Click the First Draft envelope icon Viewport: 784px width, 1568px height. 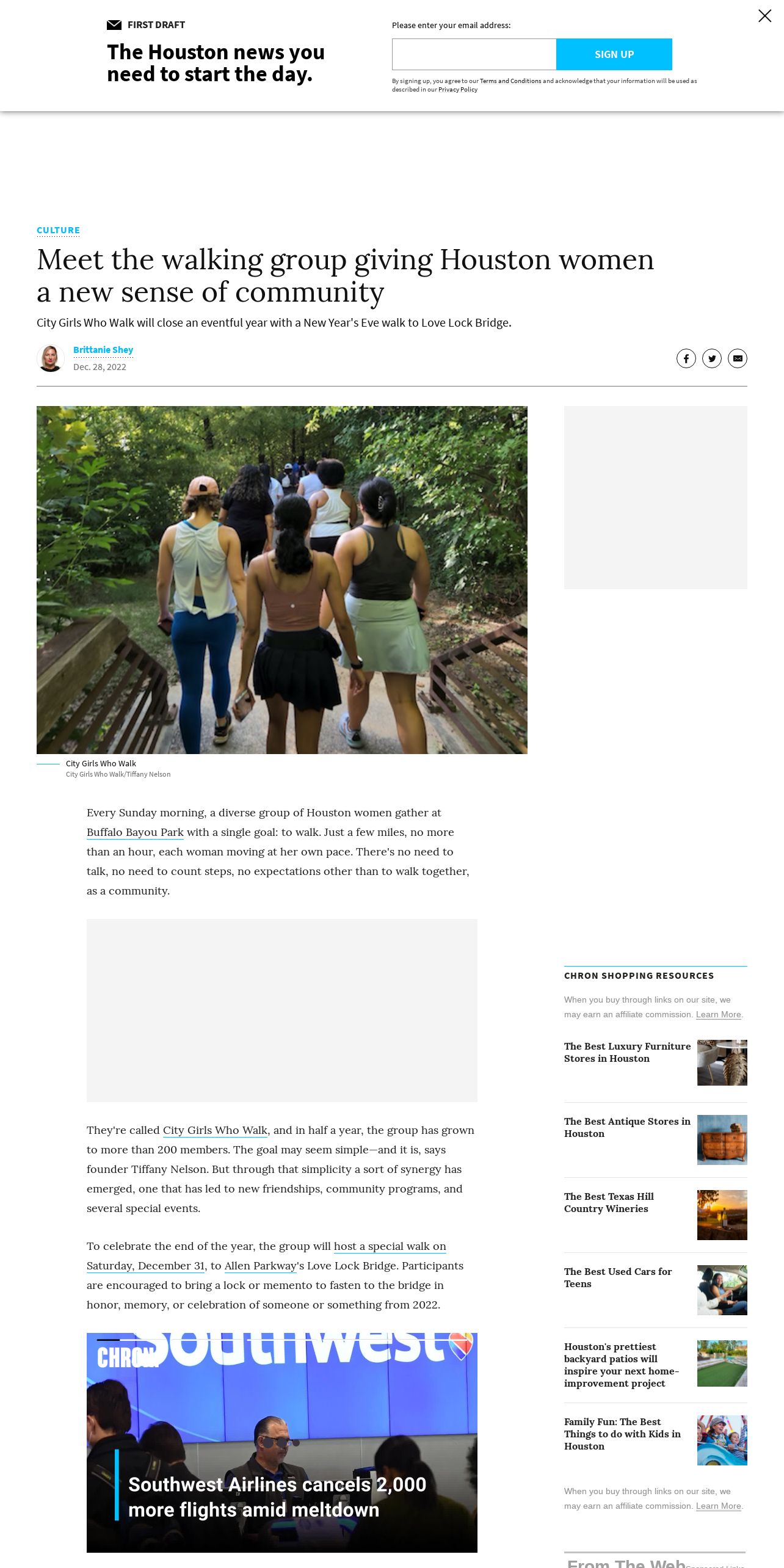click(x=114, y=25)
